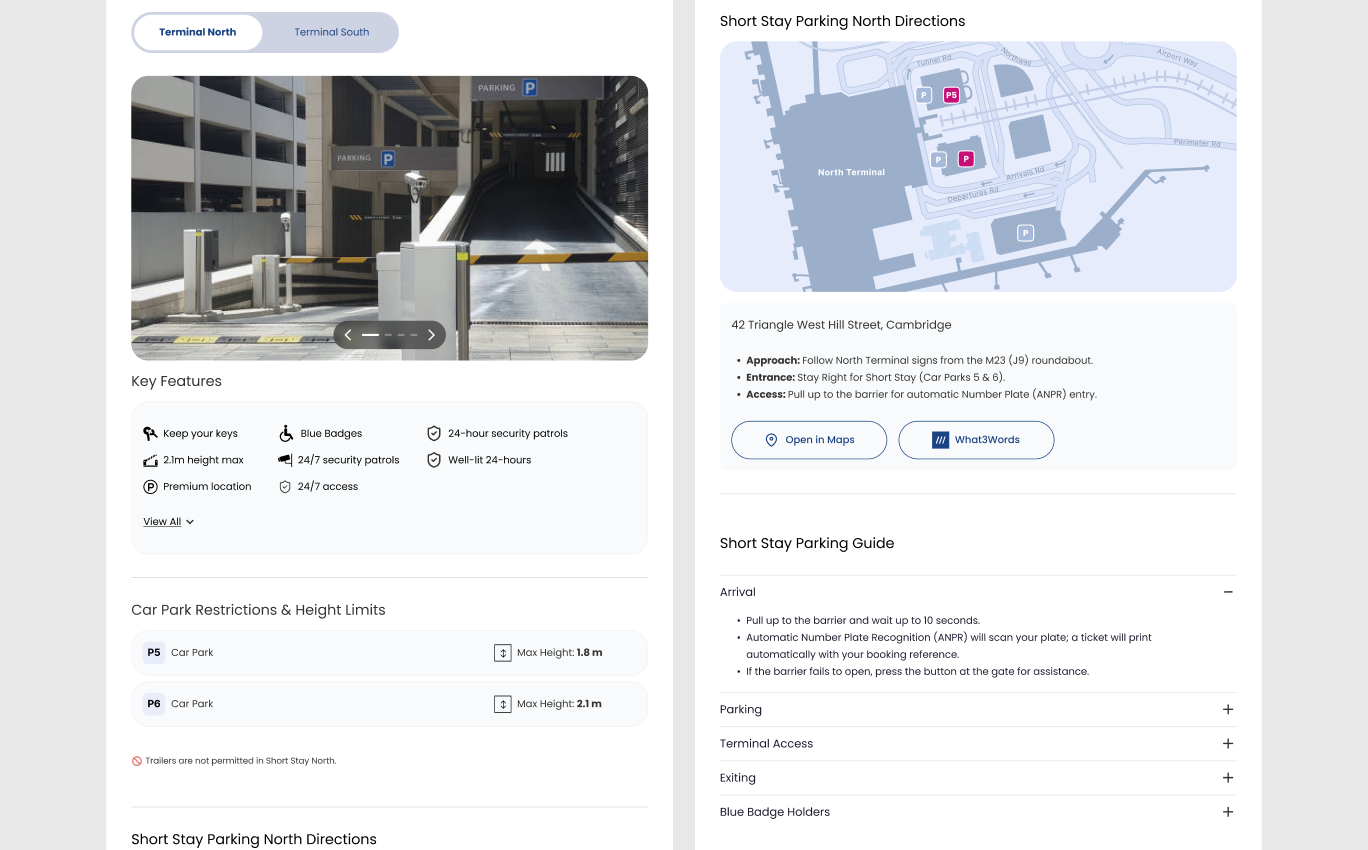Viewport: 1368px width, 850px height.
Task: Click grey P marker below Departures Rd
Action: click(x=1025, y=233)
